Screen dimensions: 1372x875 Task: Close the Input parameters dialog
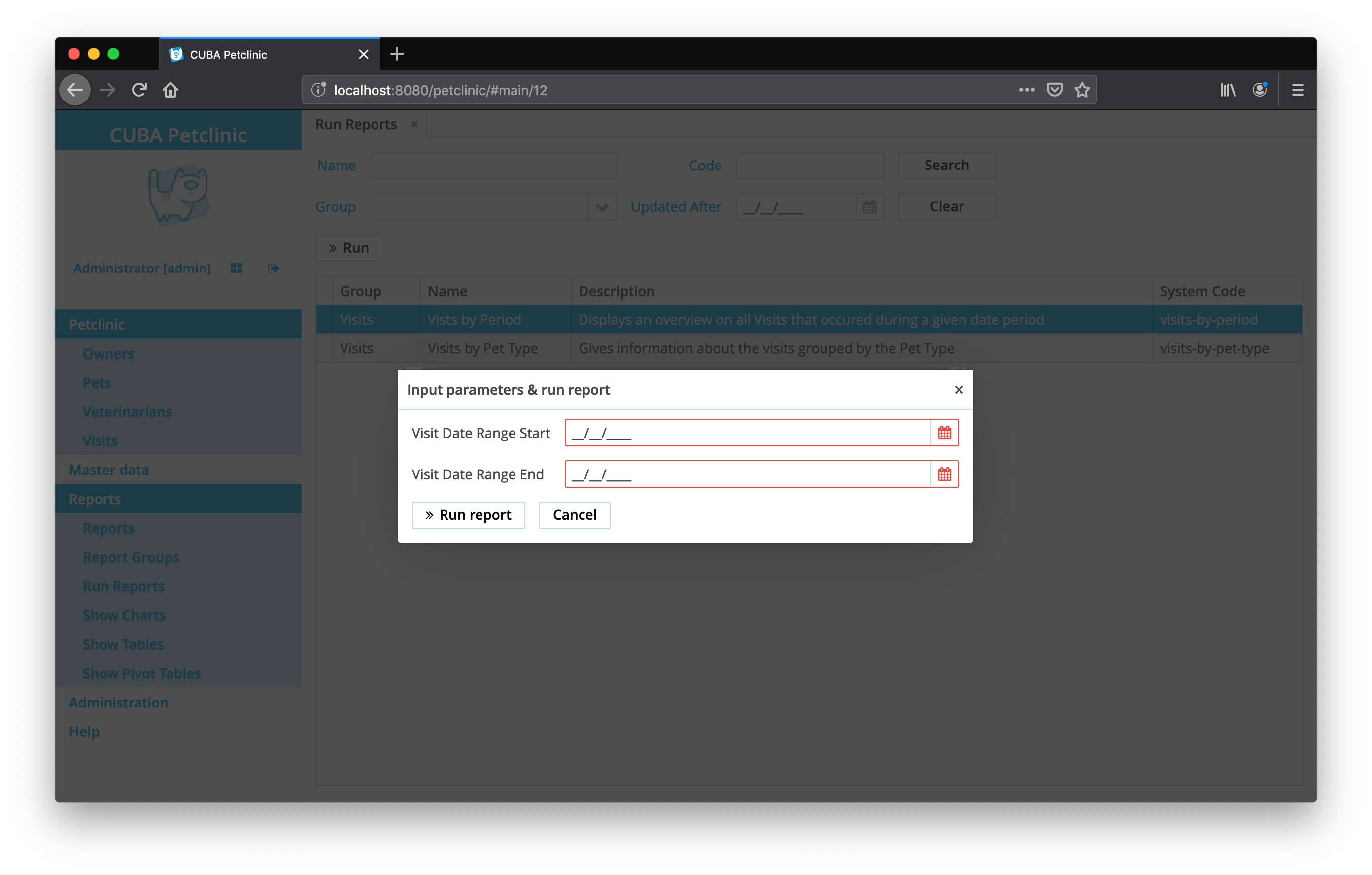tap(959, 390)
